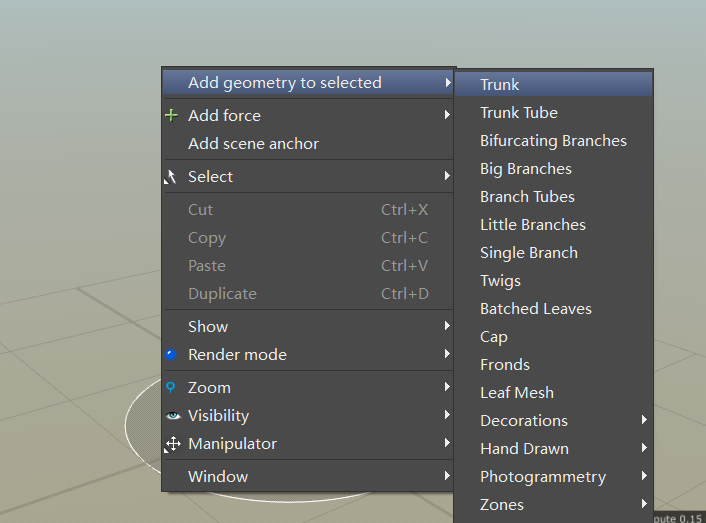Add a Leaf Mesh generator
This screenshot has height=523, width=706.
click(x=553, y=392)
